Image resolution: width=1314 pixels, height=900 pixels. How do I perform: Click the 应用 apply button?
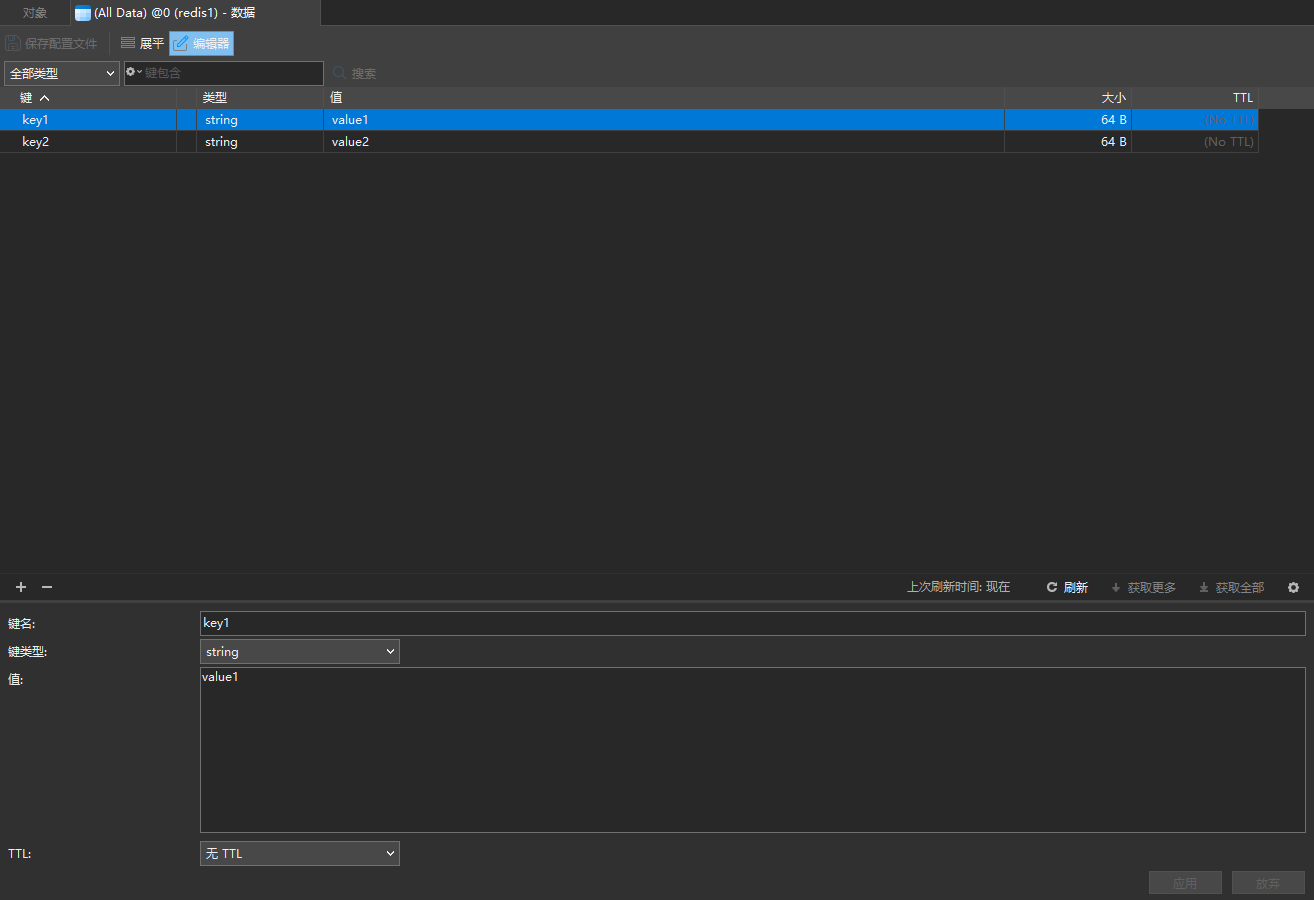point(1185,883)
